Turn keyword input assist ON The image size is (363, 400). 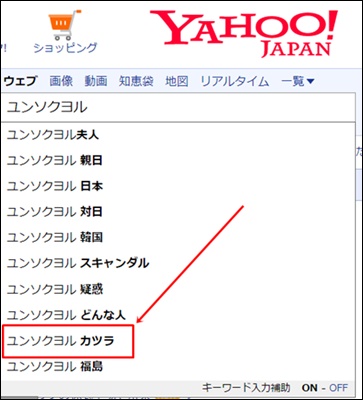click(x=309, y=388)
